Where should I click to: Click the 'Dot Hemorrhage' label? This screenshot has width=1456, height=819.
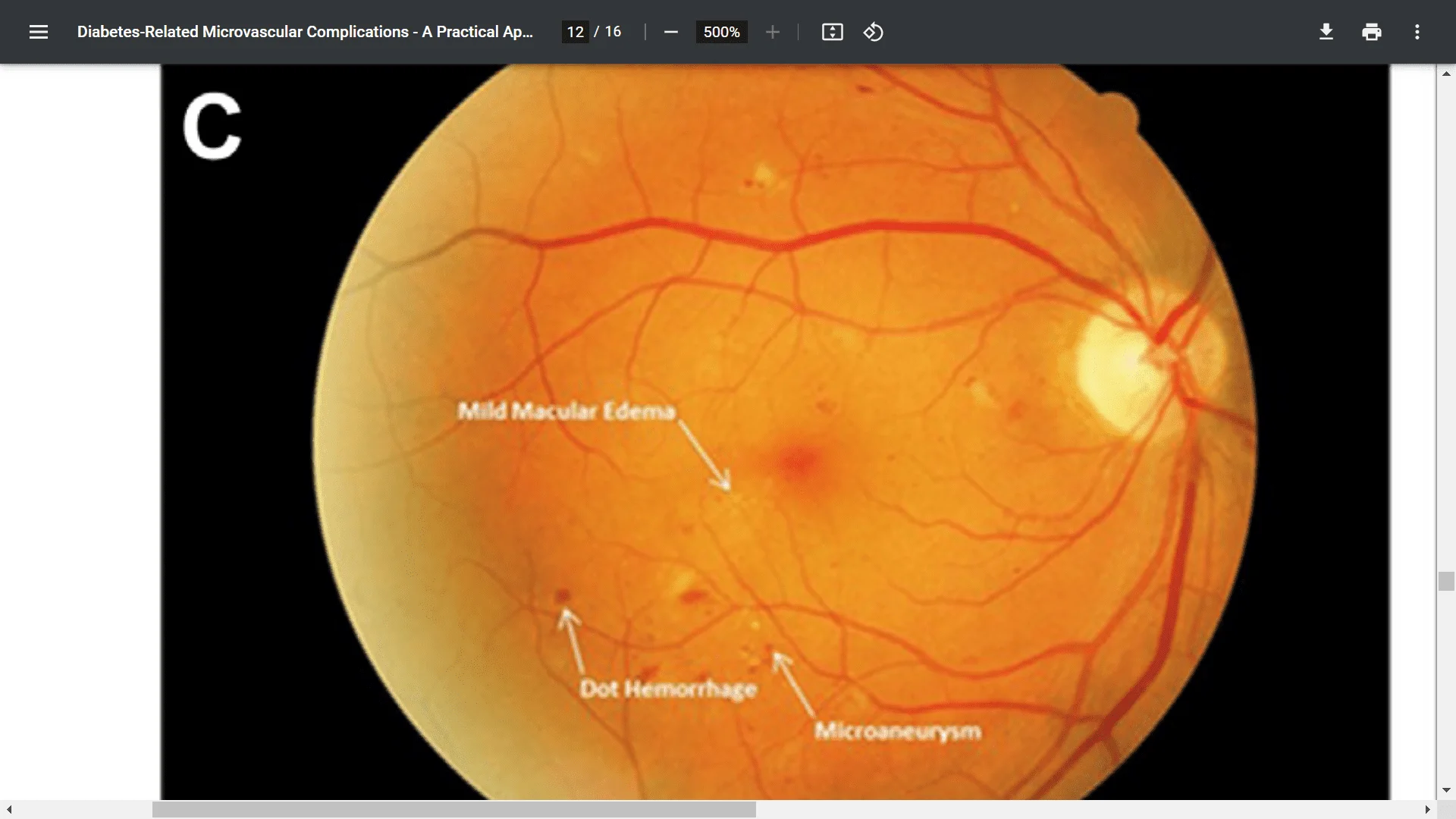coord(668,689)
